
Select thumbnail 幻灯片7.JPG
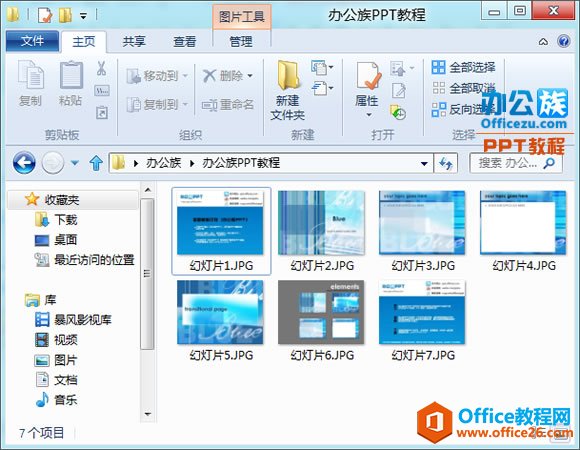(x=423, y=321)
